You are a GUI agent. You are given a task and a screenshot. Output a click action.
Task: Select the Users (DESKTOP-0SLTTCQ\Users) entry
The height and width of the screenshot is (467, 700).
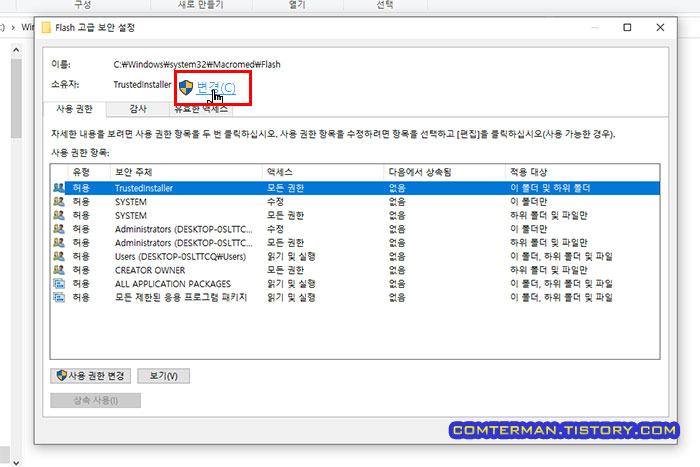(x=355, y=257)
